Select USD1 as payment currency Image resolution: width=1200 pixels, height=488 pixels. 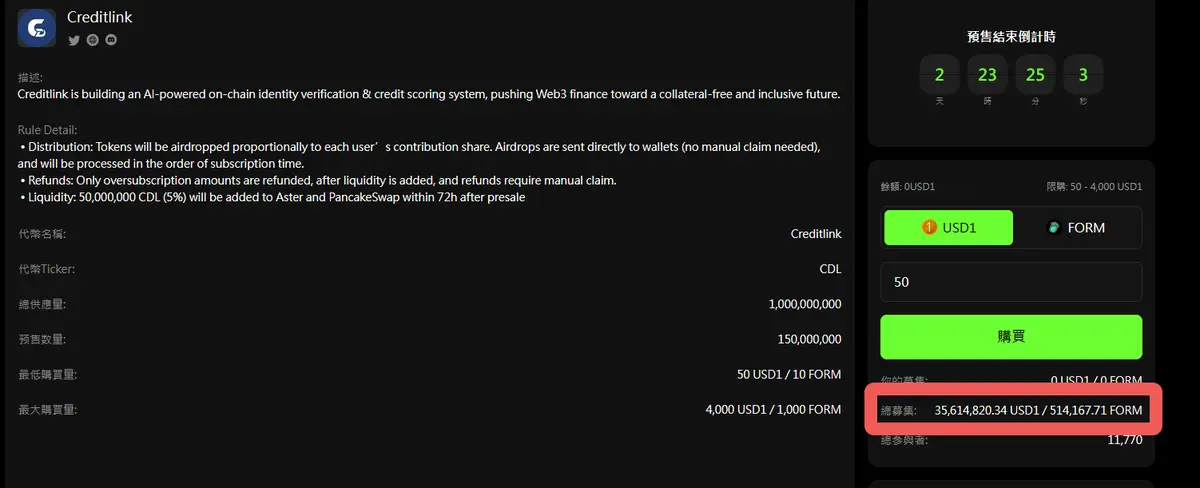pyautogui.click(x=948, y=228)
